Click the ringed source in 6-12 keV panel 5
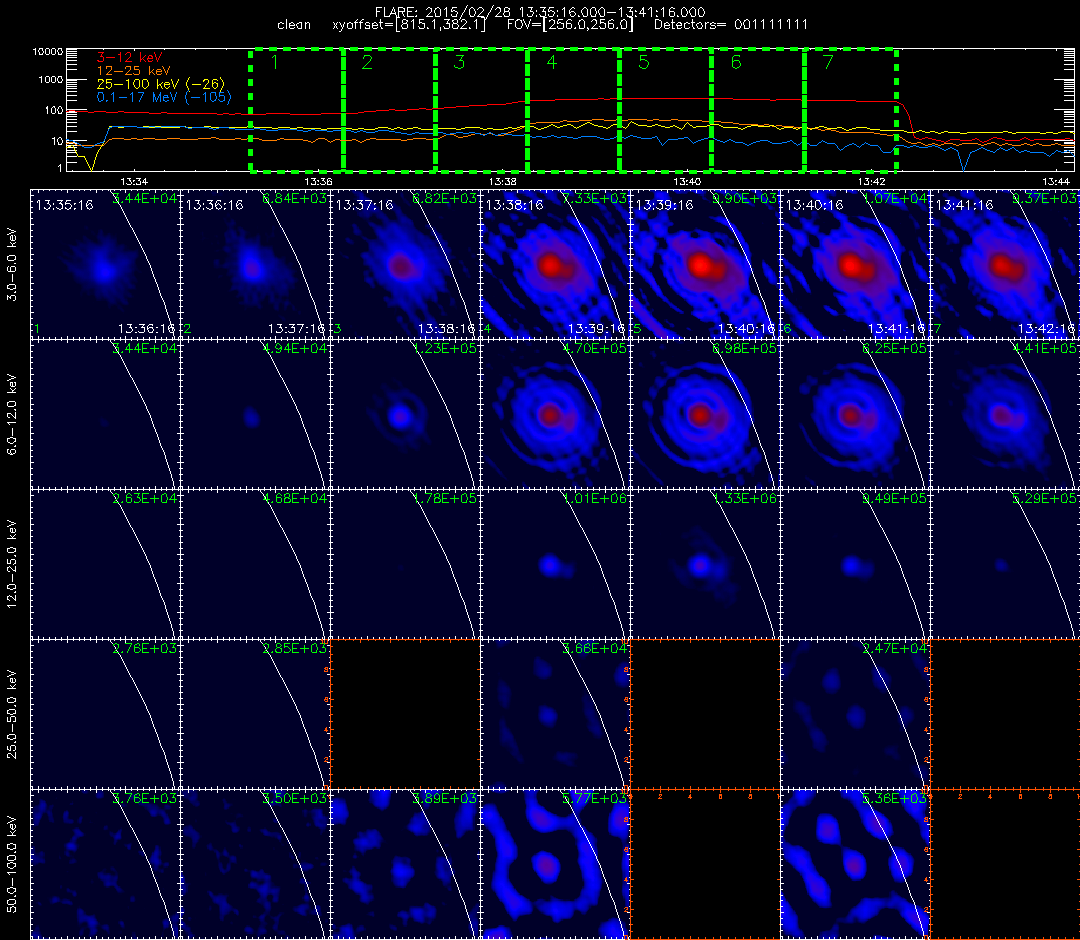The width and height of the screenshot is (1080, 940). coord(700,415)
